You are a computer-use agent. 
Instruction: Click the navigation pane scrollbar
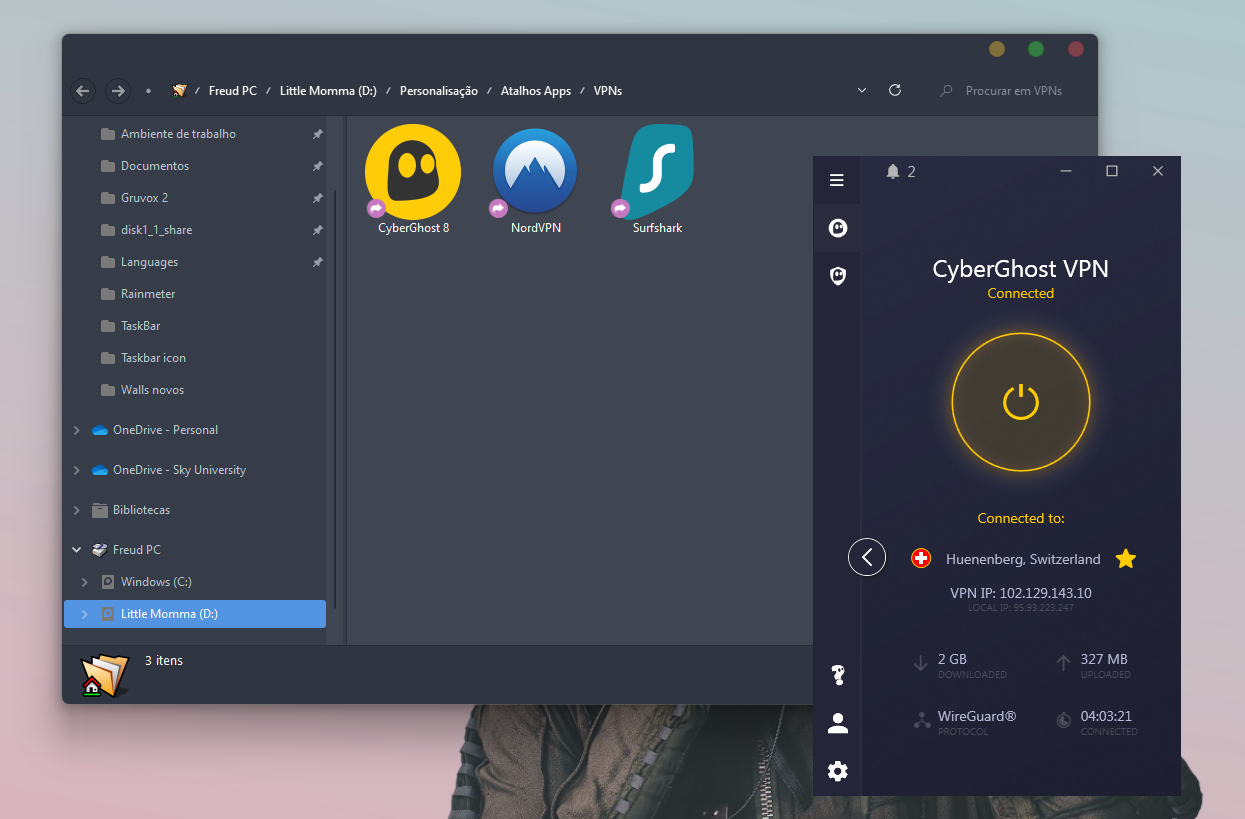tap(336, 400)
